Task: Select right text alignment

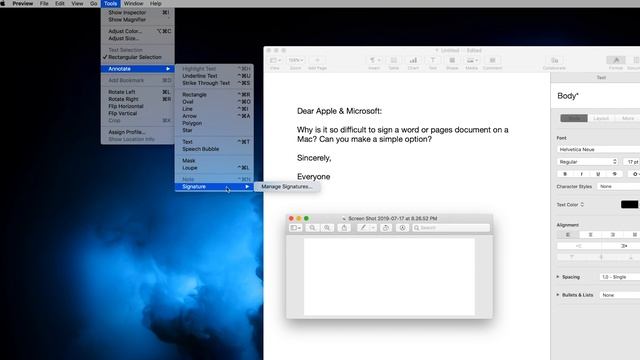Action: click(613, 235)
